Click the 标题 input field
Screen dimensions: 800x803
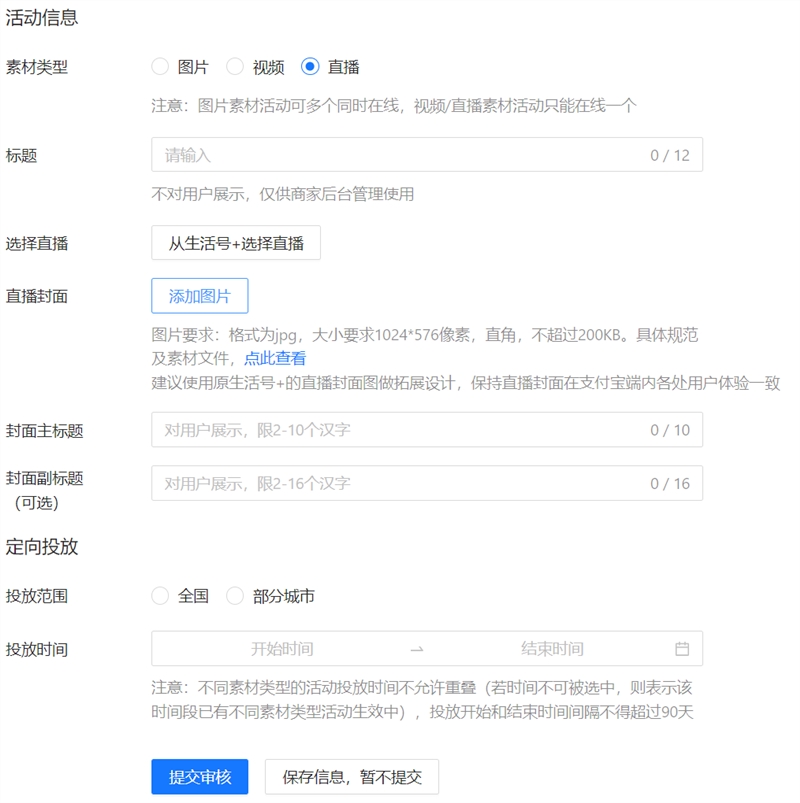tap(350, 154)
